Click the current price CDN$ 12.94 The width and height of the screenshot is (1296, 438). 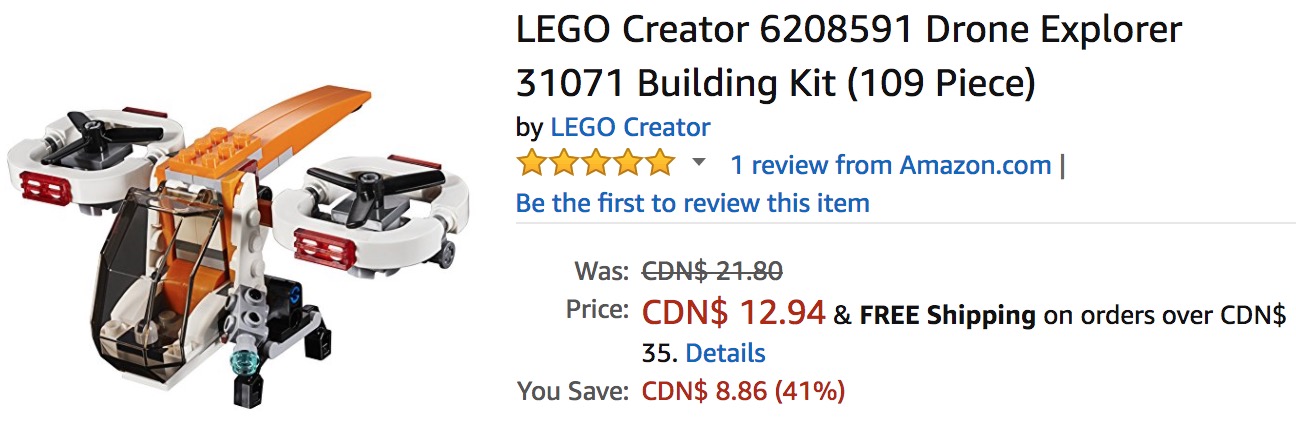click(733, 313)
